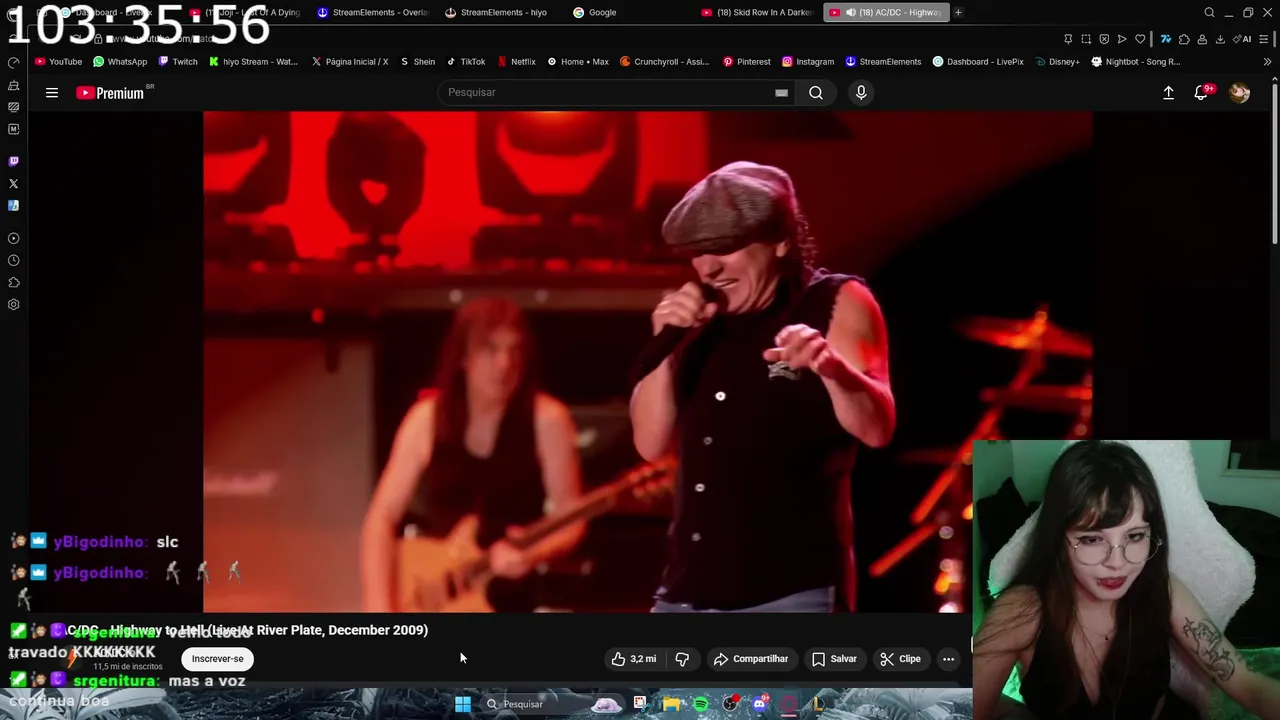The image size is (1280, 720).
Task: Open the Home • Max bookmark
Action: pos(578,61)
